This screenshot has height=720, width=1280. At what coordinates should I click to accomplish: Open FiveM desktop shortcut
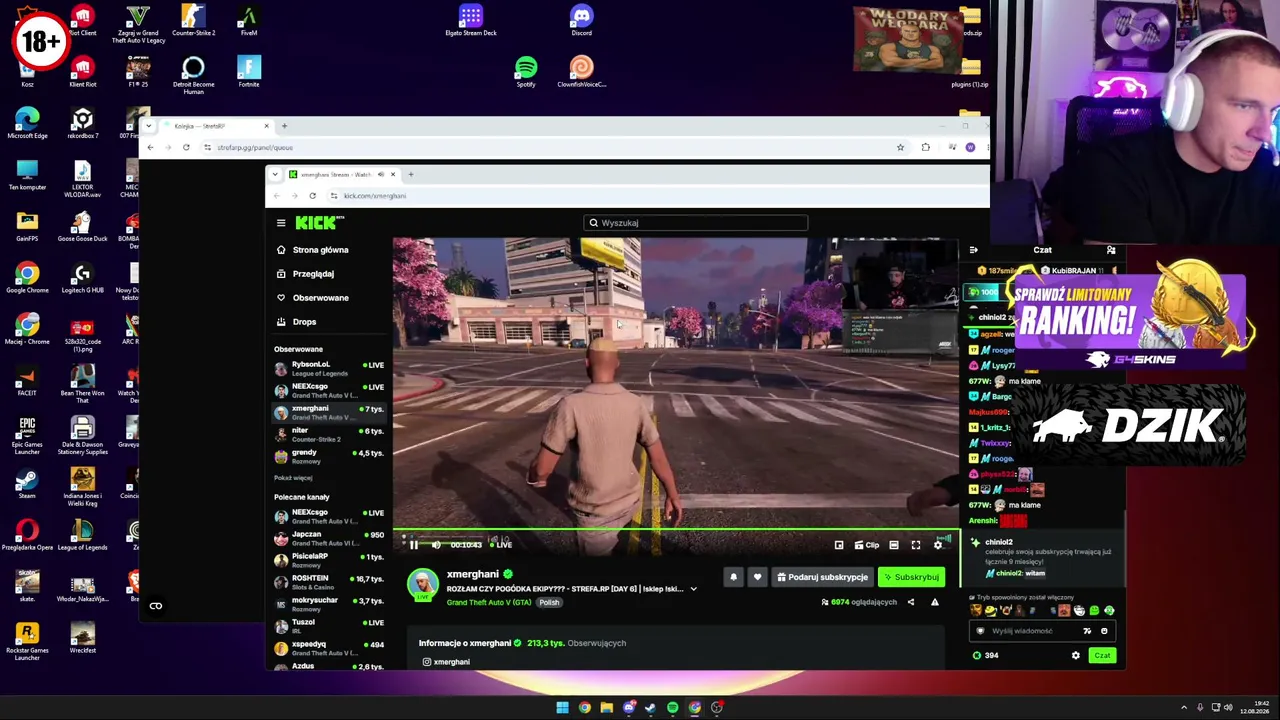click(x=249, y=21)
